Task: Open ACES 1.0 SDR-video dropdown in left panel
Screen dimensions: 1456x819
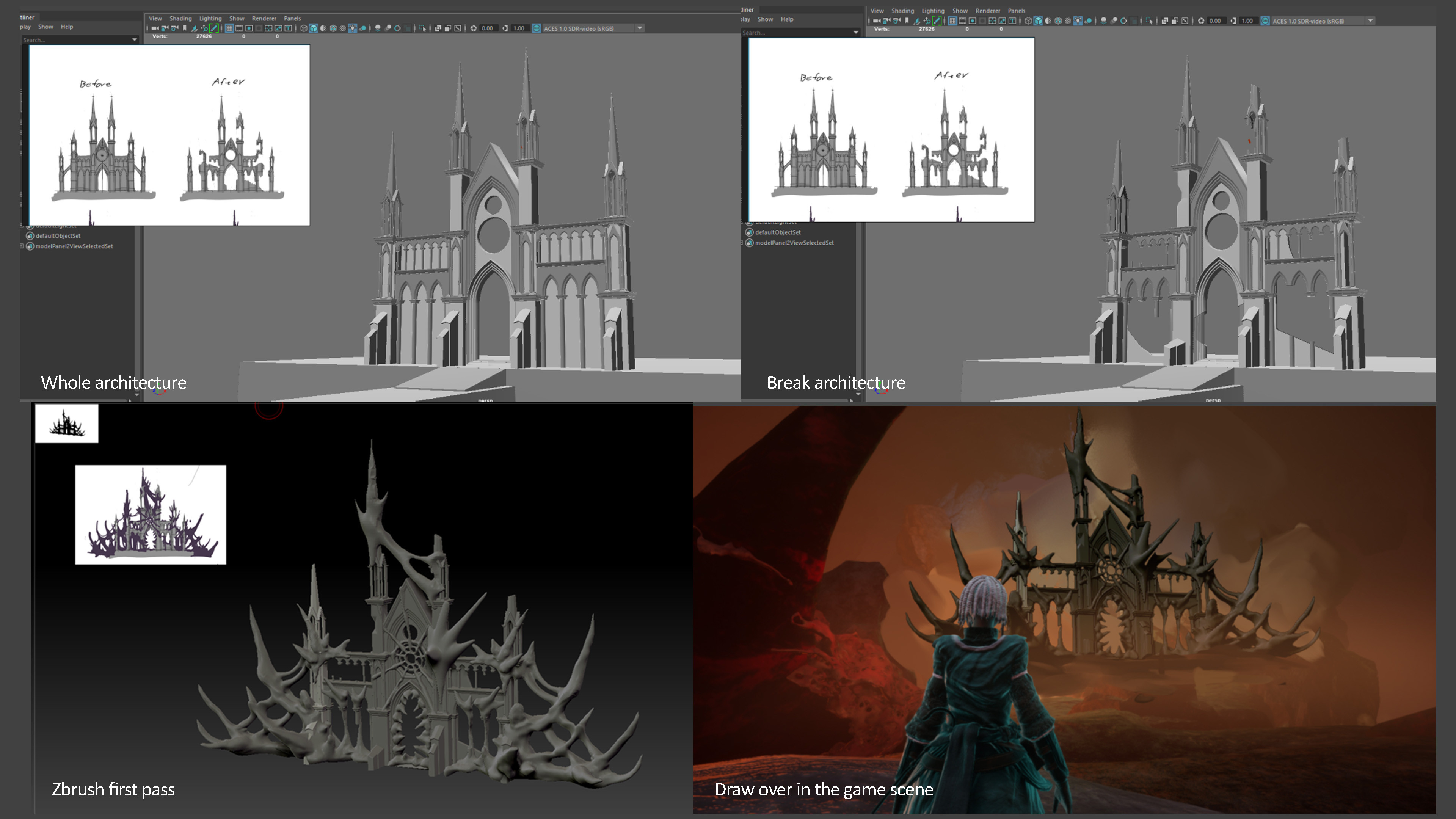Action: tap(640, 28)
